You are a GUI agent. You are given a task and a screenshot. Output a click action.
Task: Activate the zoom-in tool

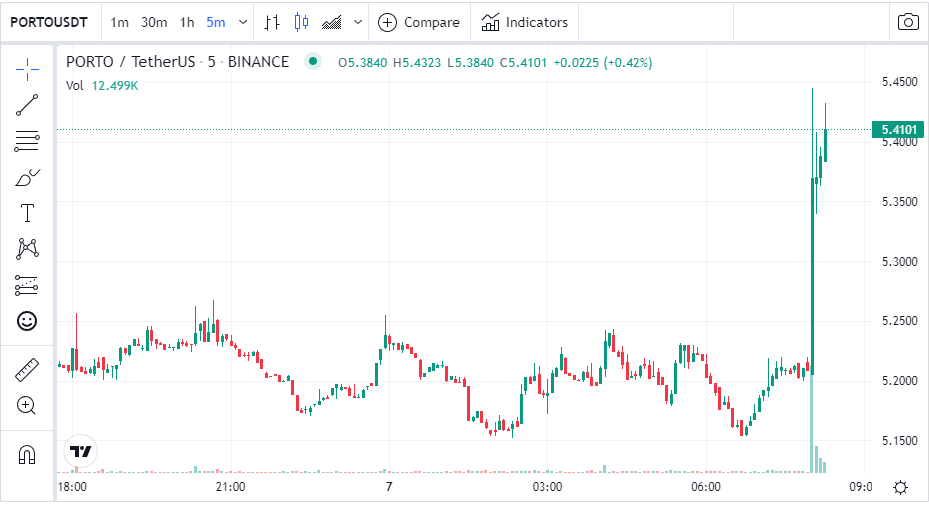(27, 405)
